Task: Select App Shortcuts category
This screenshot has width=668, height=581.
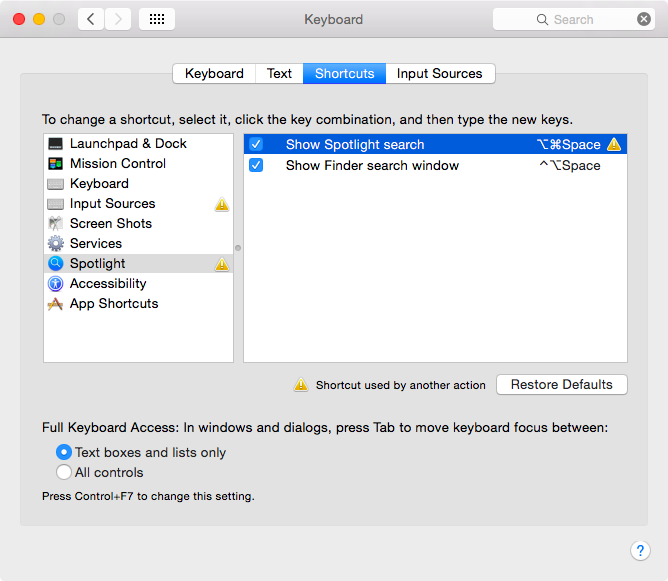Action: 138,304
